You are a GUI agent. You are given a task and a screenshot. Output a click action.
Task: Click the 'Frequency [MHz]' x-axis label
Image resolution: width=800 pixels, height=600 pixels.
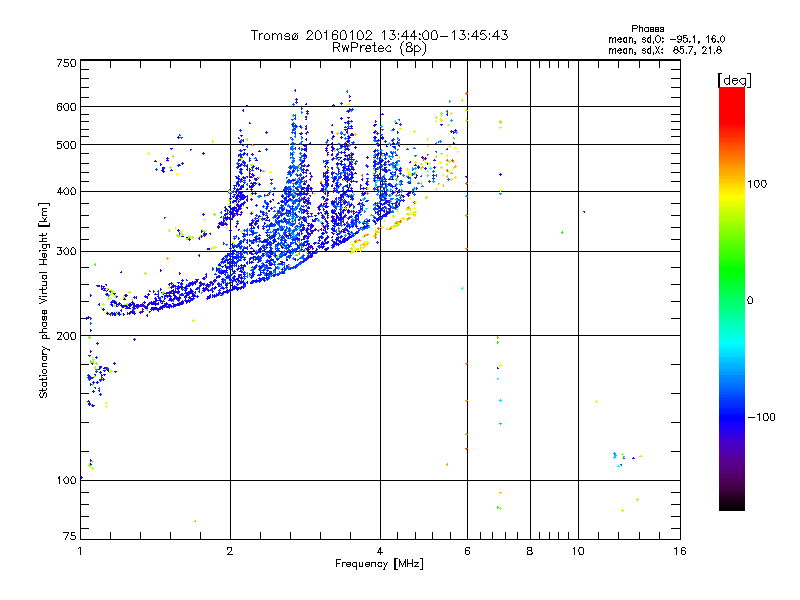click(379, 564)
